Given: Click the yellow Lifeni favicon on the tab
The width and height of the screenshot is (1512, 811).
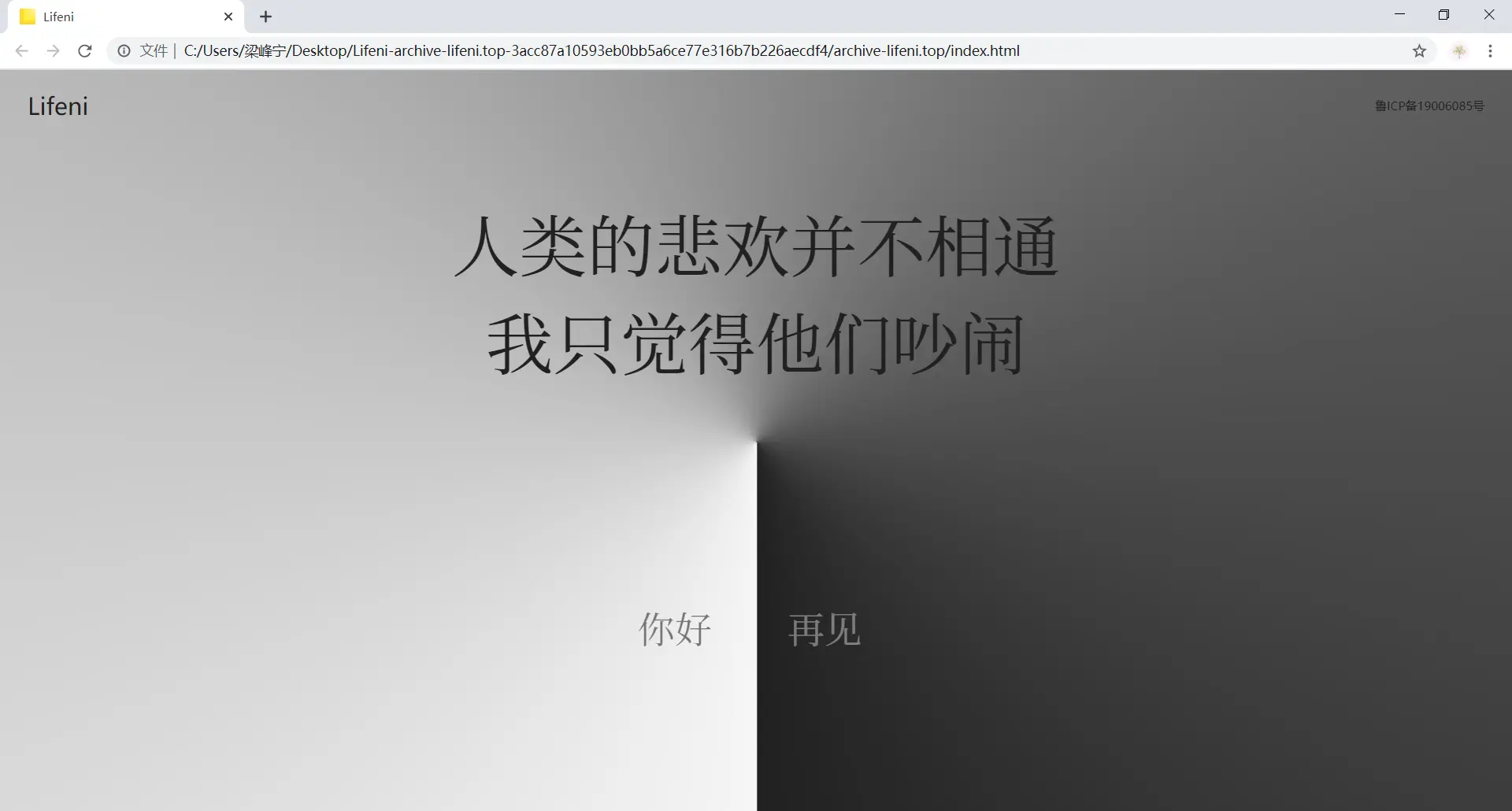Looking at the screenshot, I should coord(26,16).
